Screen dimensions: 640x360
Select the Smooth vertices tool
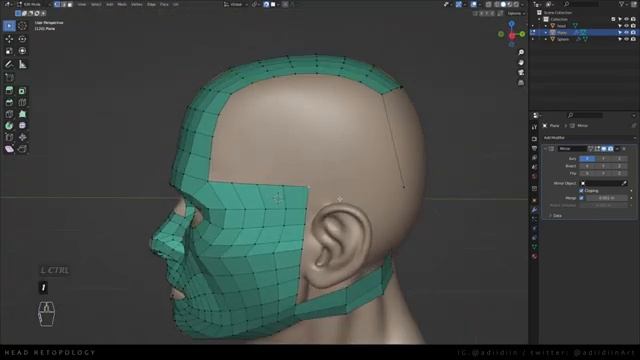coord(22,126)
